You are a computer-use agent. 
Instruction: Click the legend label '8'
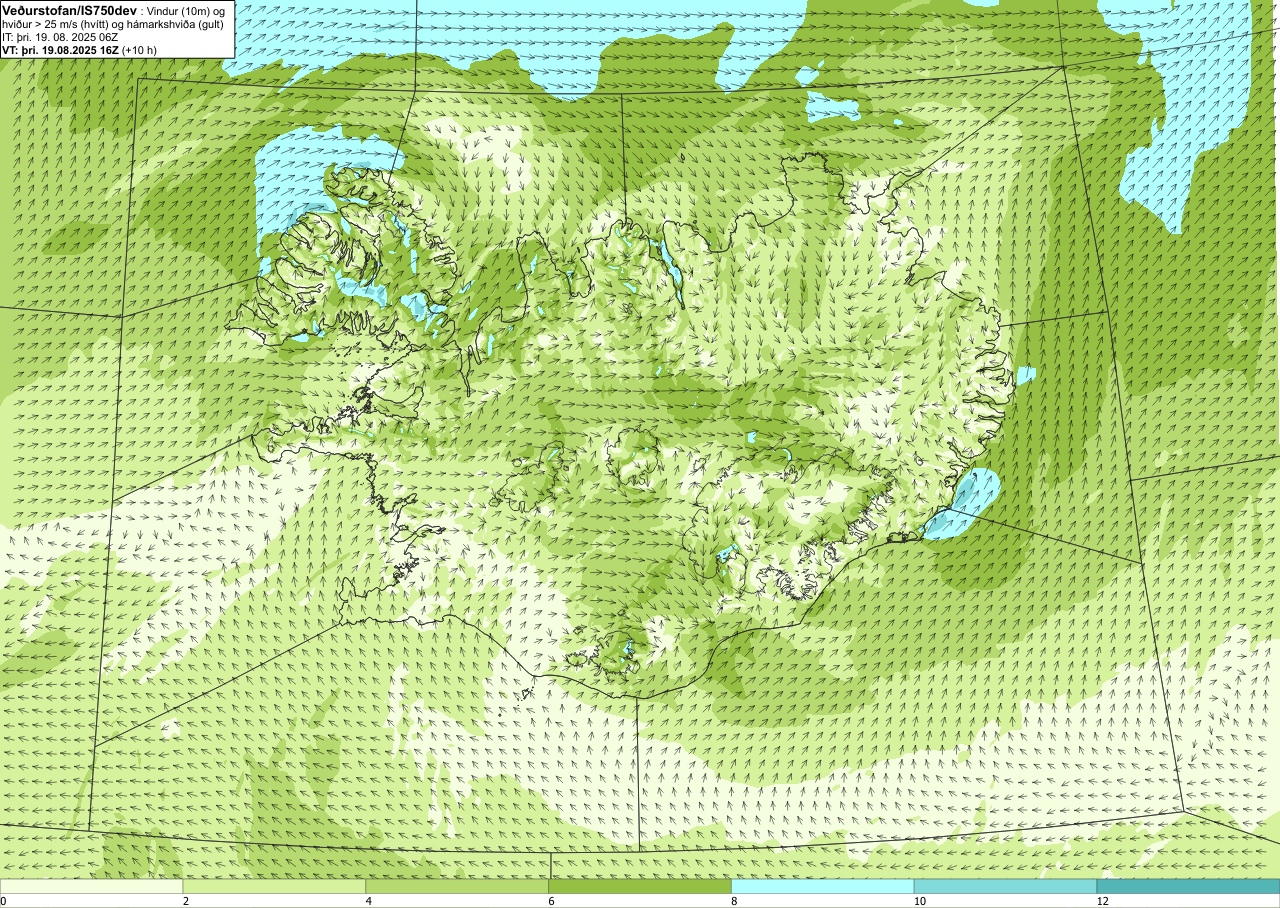[x=734, y=901]
